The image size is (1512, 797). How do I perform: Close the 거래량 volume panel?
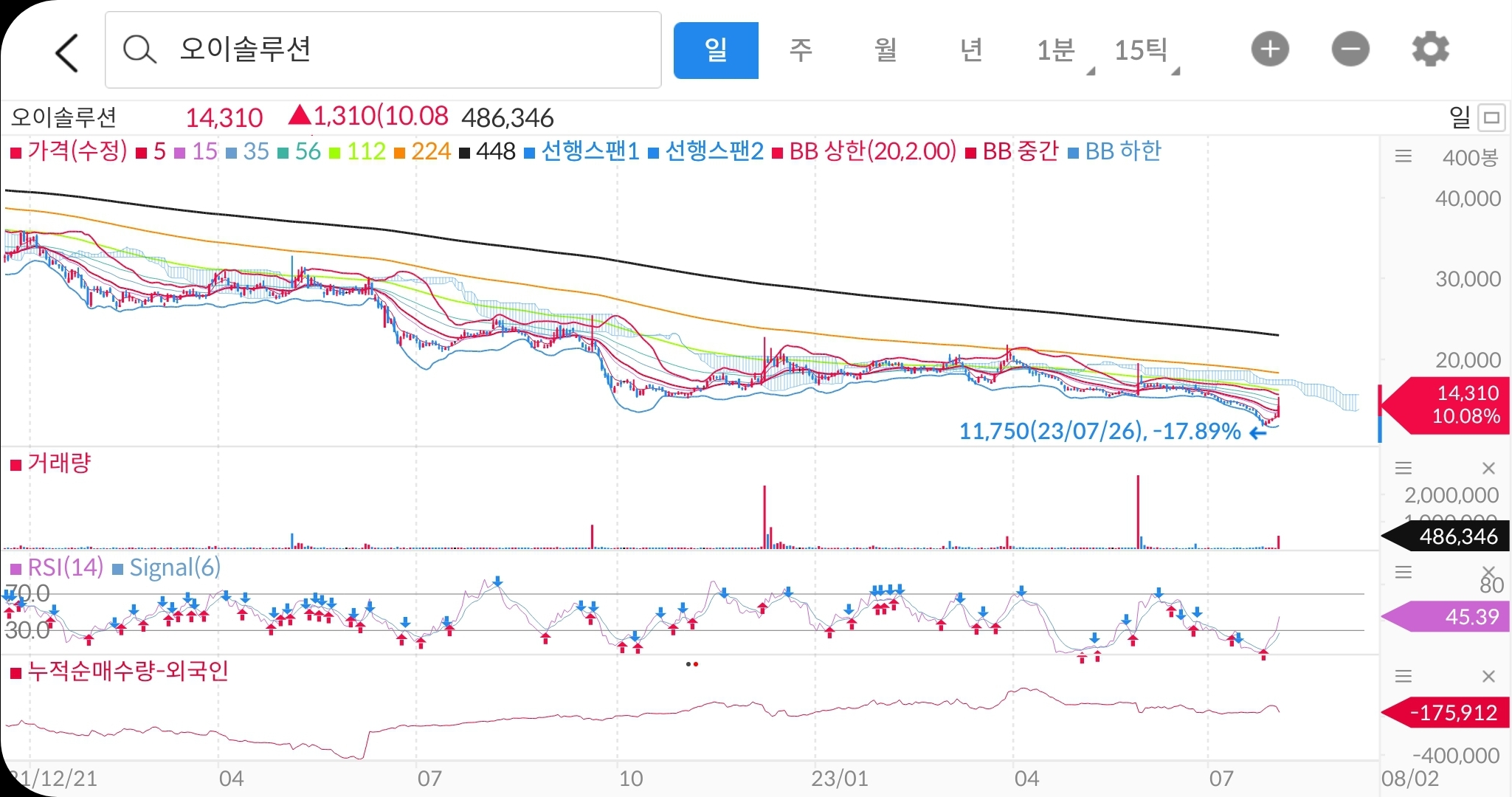pos(1488,468)
